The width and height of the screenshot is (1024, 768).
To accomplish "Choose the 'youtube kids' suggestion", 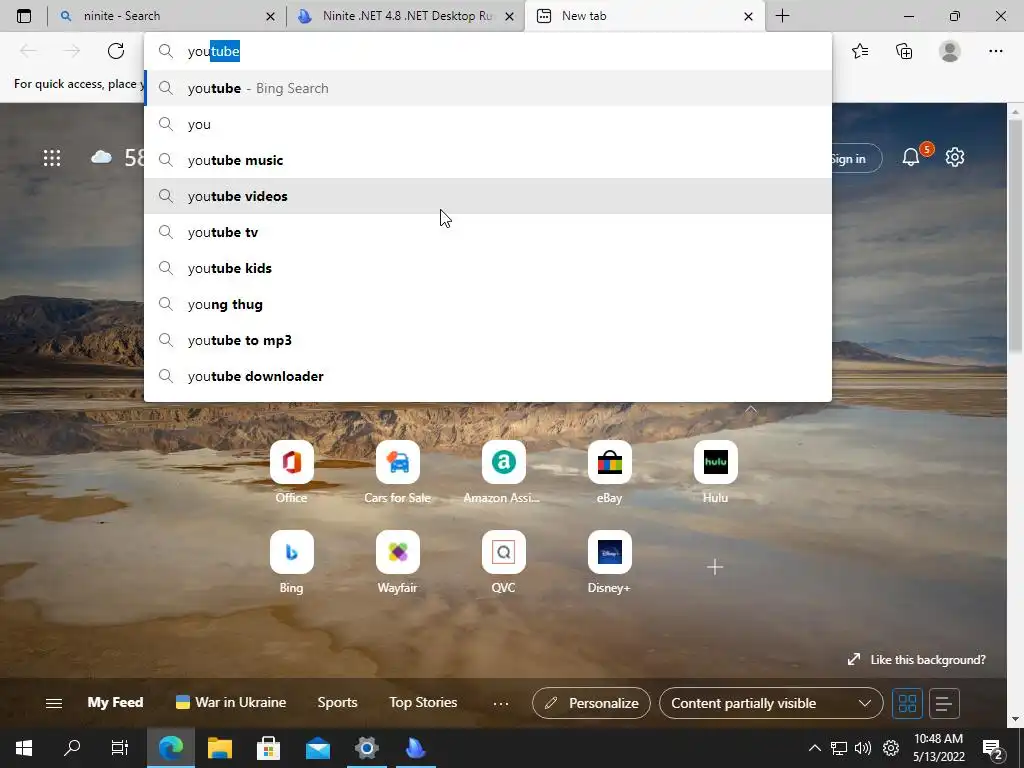I will [x=488, y=268].
